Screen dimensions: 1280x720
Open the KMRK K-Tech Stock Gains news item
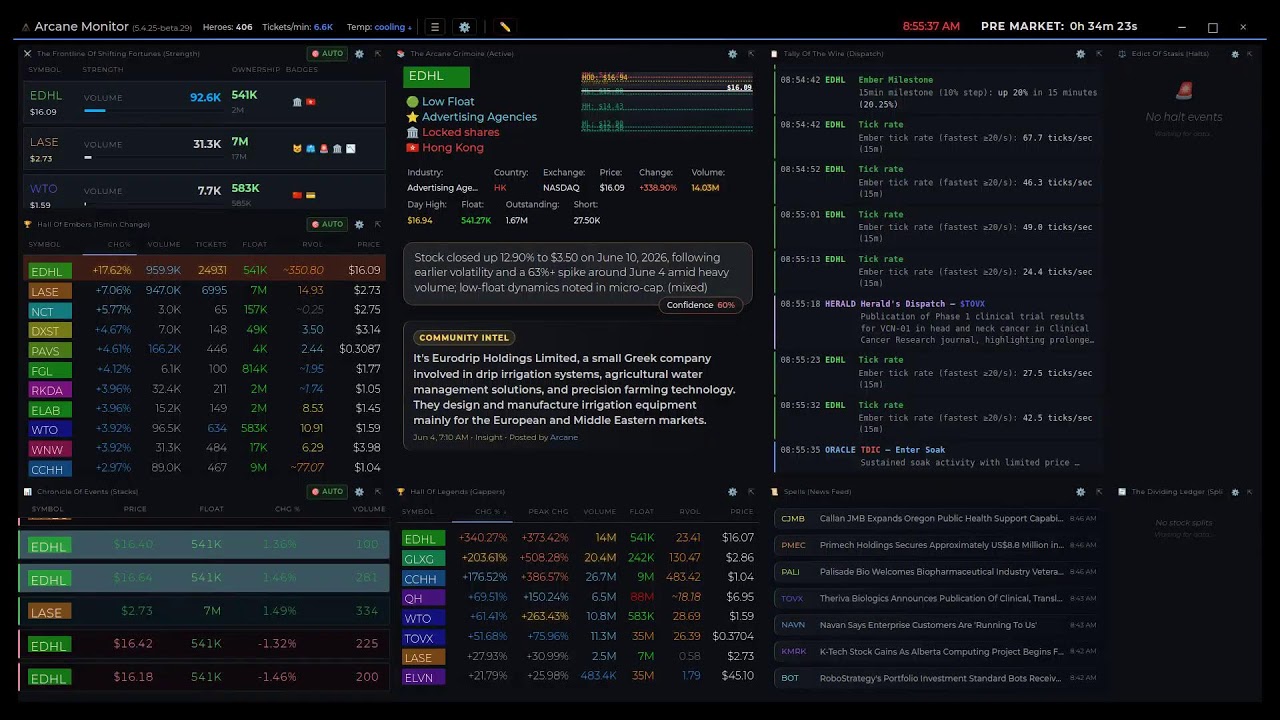pyautogui.click(x=938, y=652)
